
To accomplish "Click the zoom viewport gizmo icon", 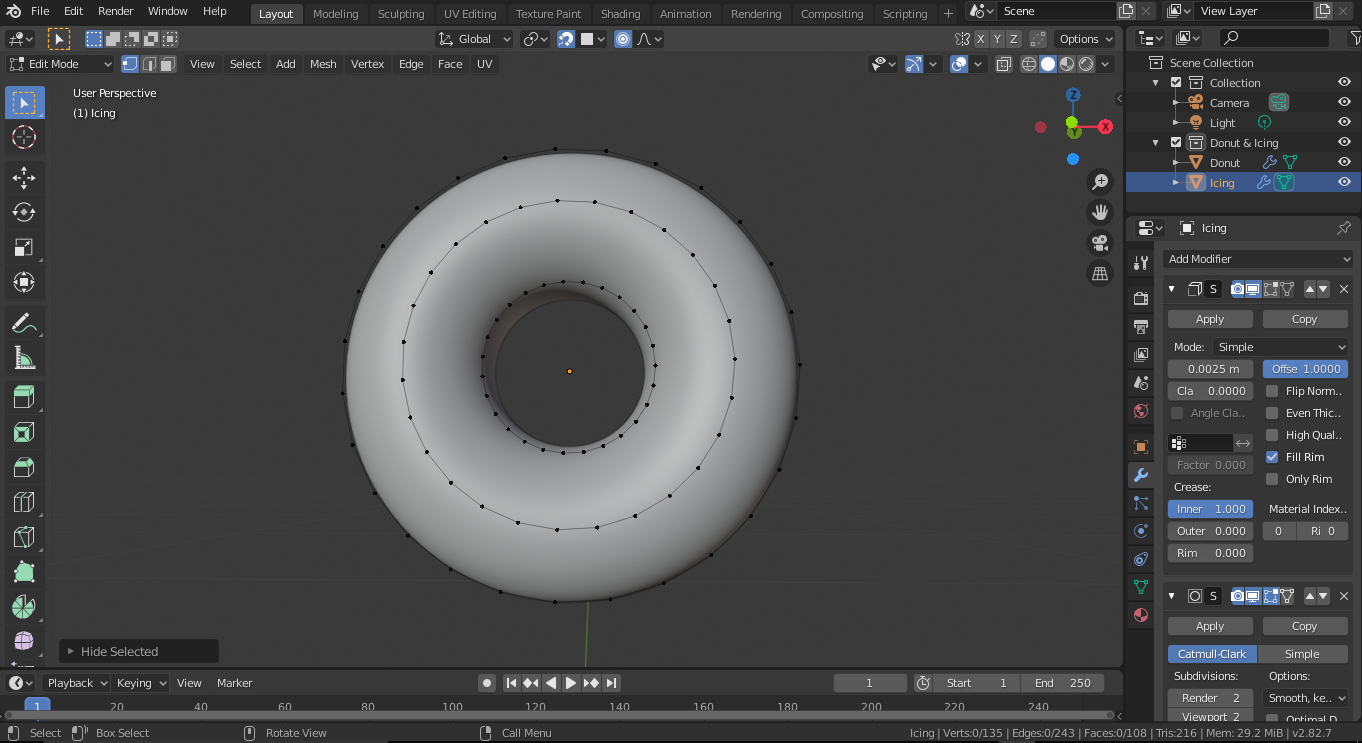I will [1100, 182].
